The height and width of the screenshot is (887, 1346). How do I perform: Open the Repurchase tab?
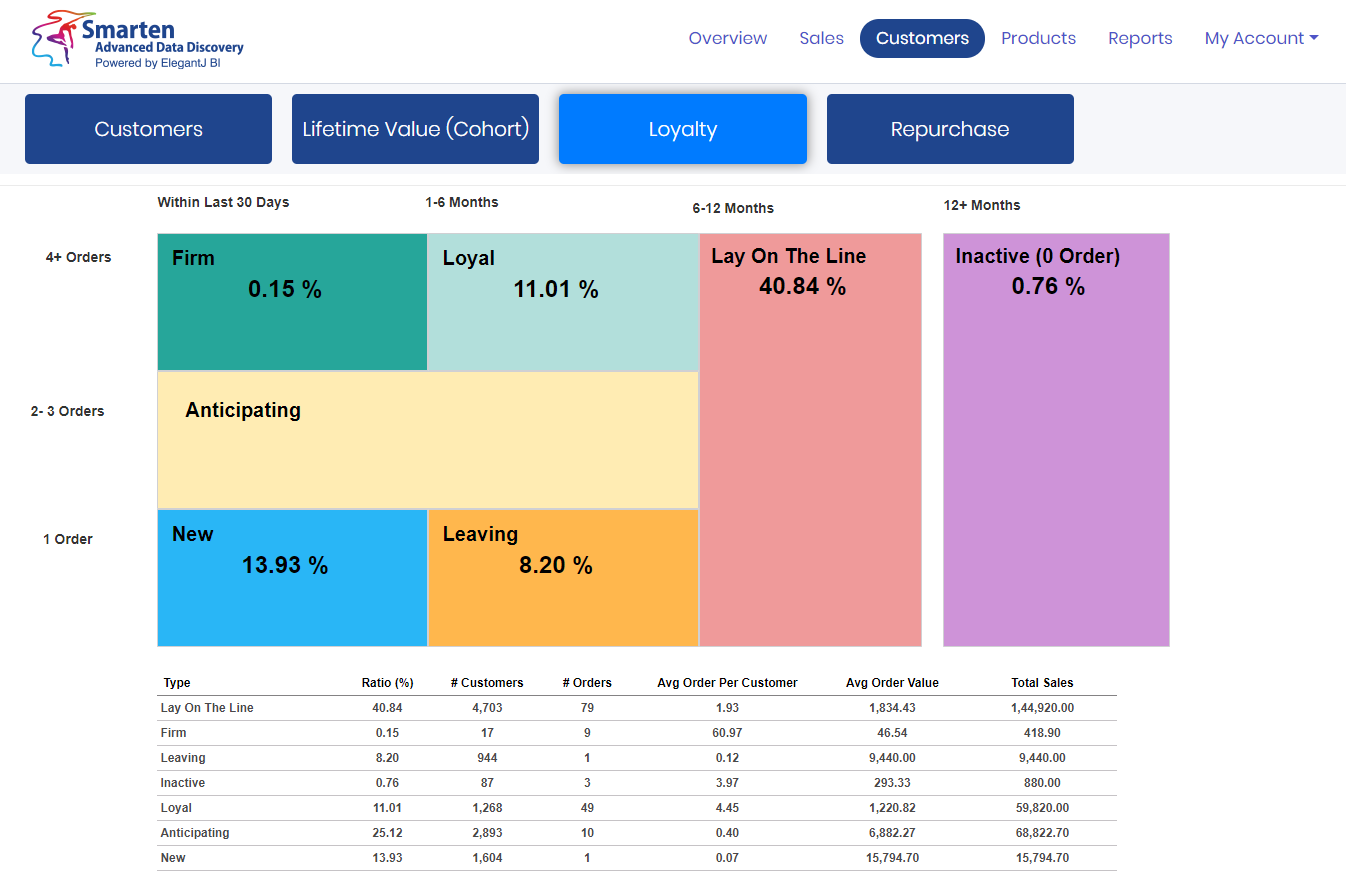pyautogui.click(x=950, y=129)
